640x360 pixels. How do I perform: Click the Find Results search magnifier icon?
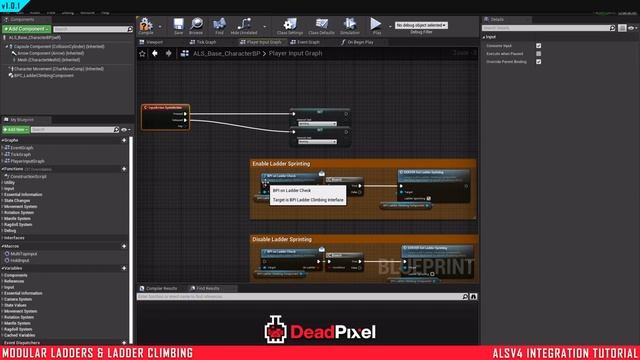coord(465,297)
